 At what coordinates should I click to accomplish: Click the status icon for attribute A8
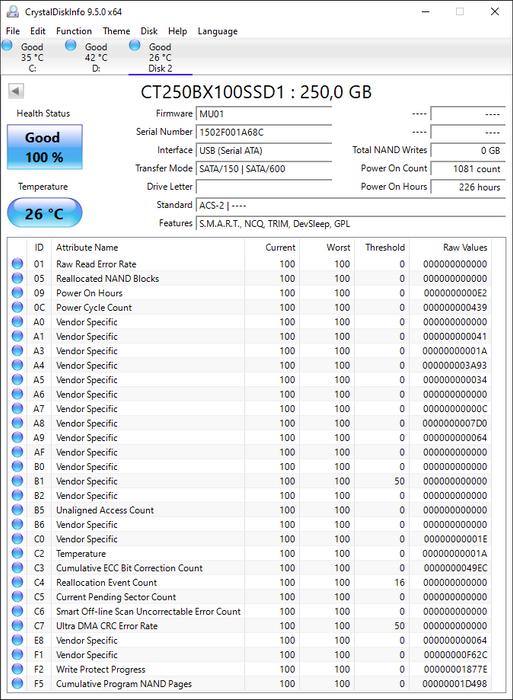(17, 423)
